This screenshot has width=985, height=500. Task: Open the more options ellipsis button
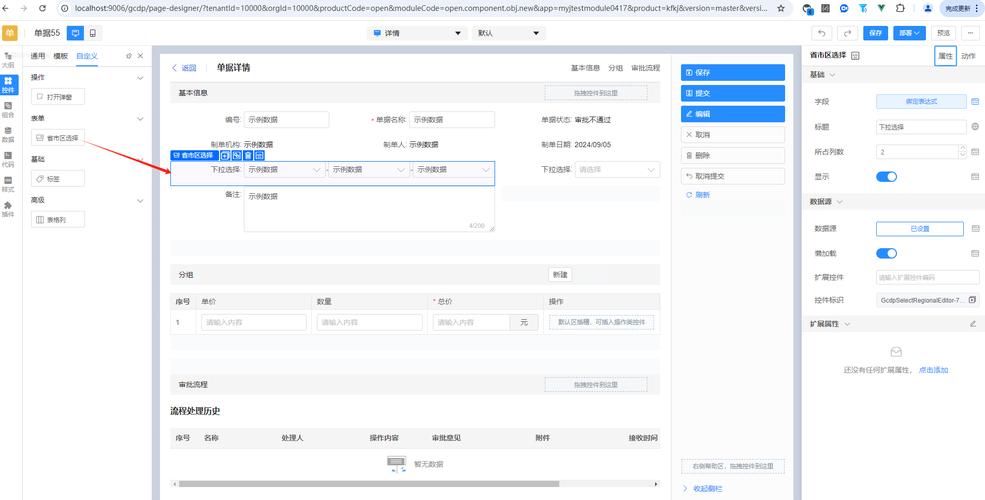tap(971, 33)
